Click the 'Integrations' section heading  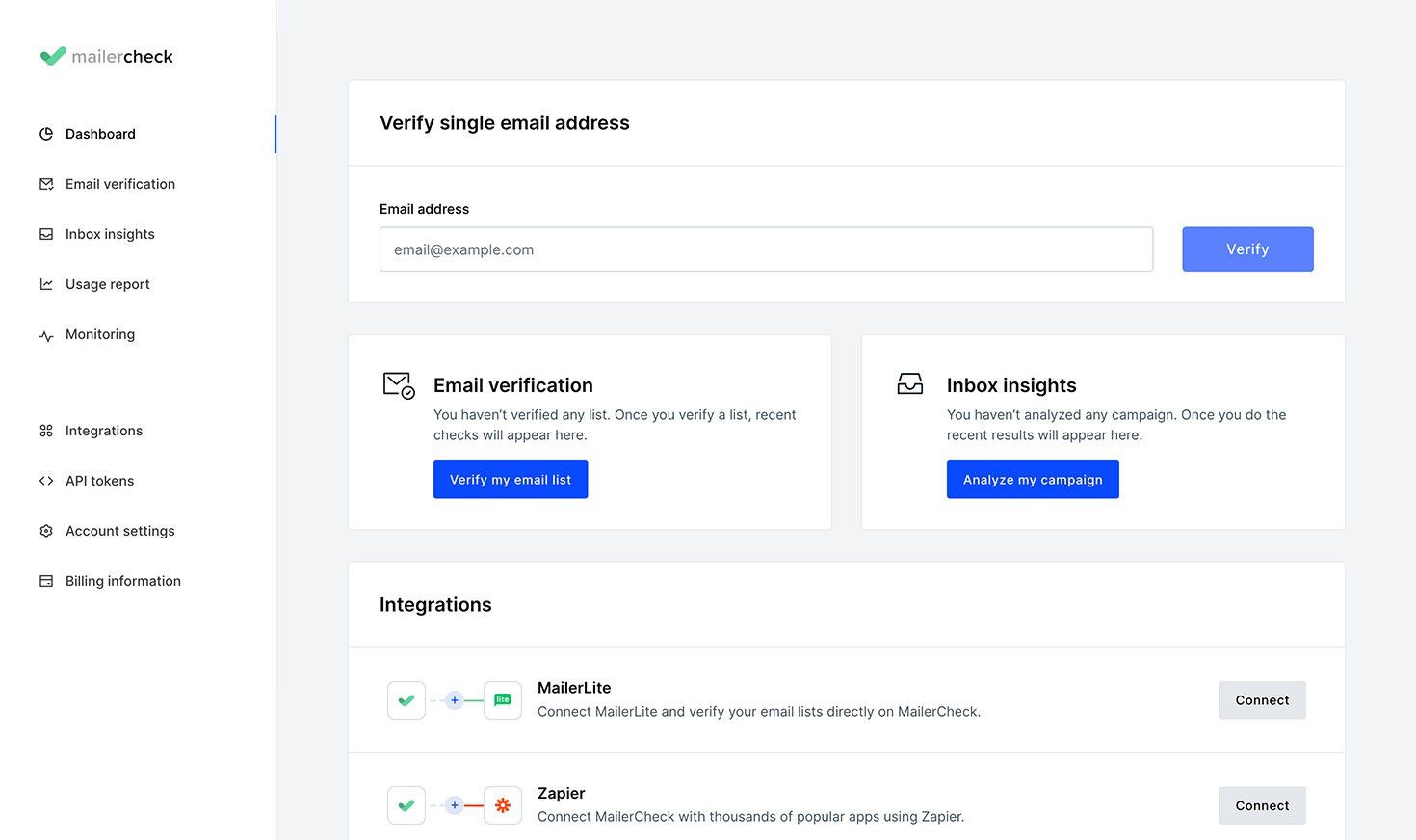point(435,605)
